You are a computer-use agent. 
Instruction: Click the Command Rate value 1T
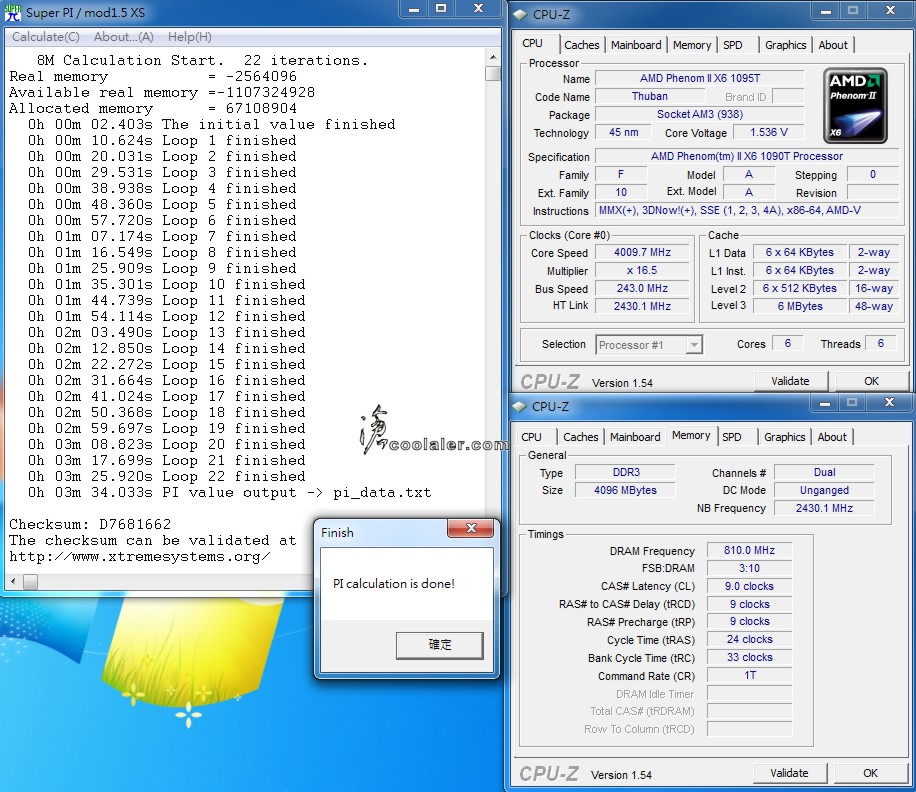[749, 676]
